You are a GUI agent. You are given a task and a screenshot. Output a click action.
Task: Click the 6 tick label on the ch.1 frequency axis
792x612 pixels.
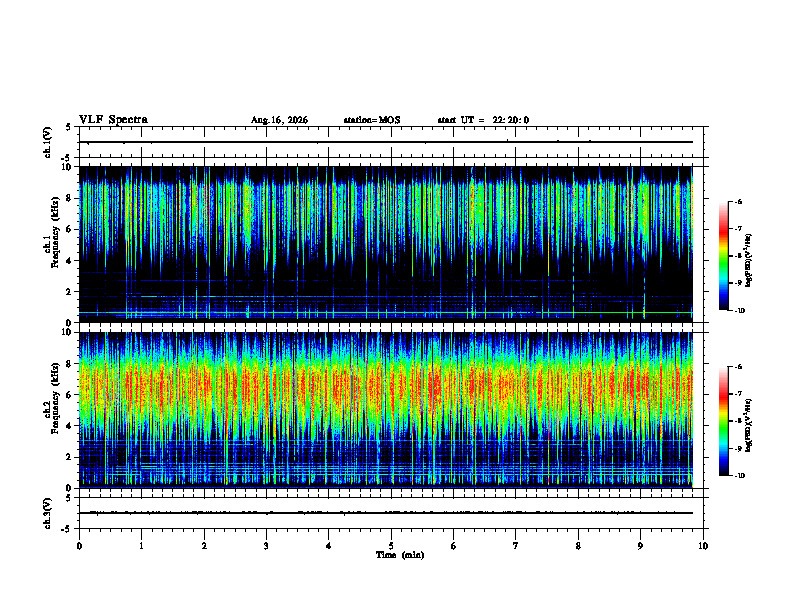click(x=71, y=230)
